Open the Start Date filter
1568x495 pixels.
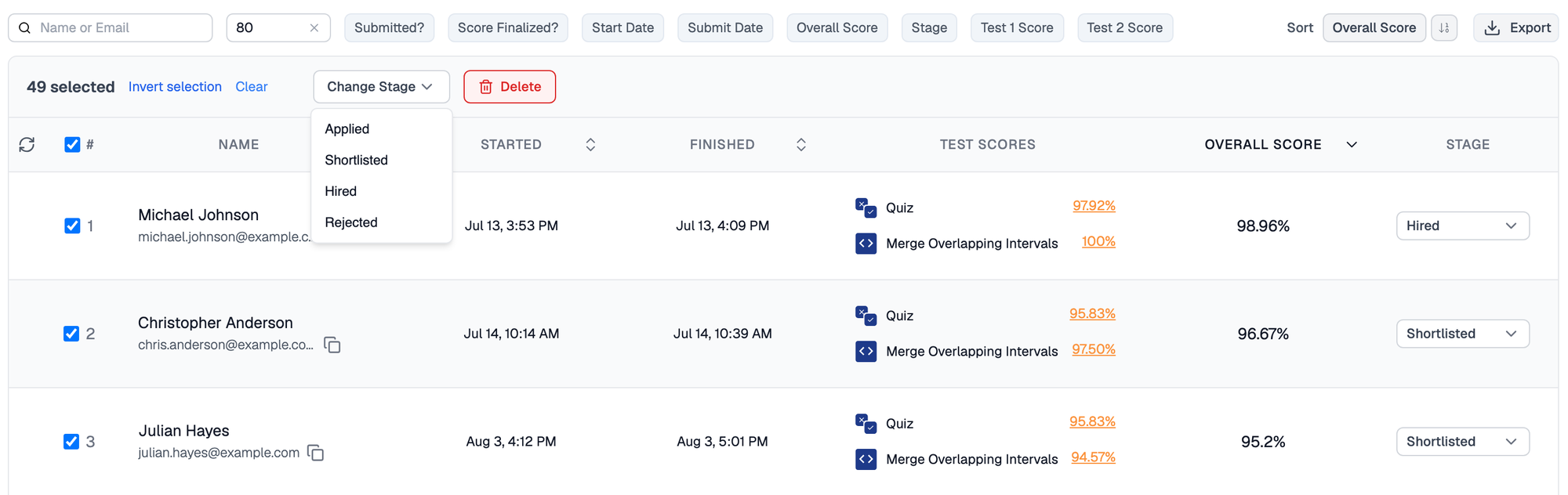click(622, 28)
